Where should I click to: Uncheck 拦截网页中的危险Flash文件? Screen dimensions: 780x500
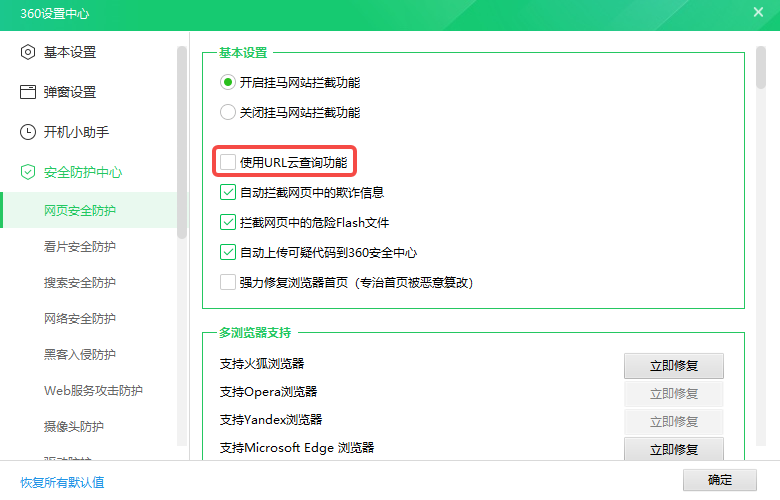(228, 222)
